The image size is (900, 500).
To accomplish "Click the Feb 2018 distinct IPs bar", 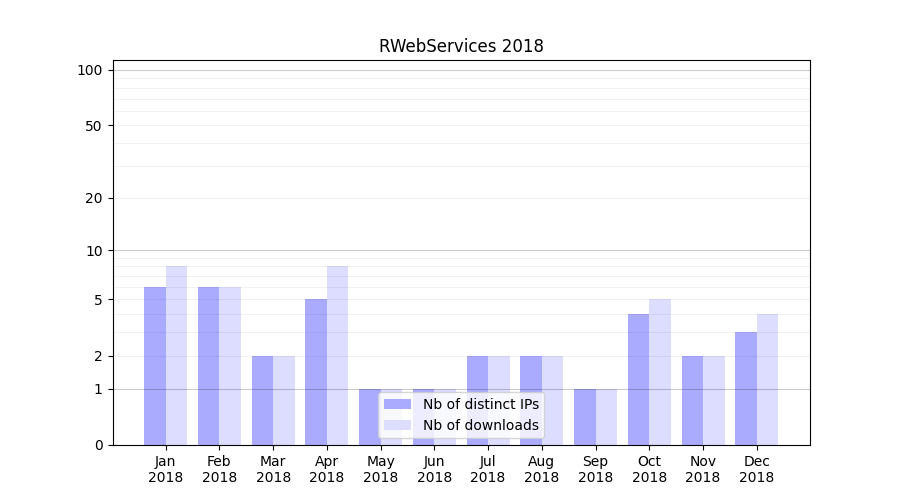I will [209, 366].
